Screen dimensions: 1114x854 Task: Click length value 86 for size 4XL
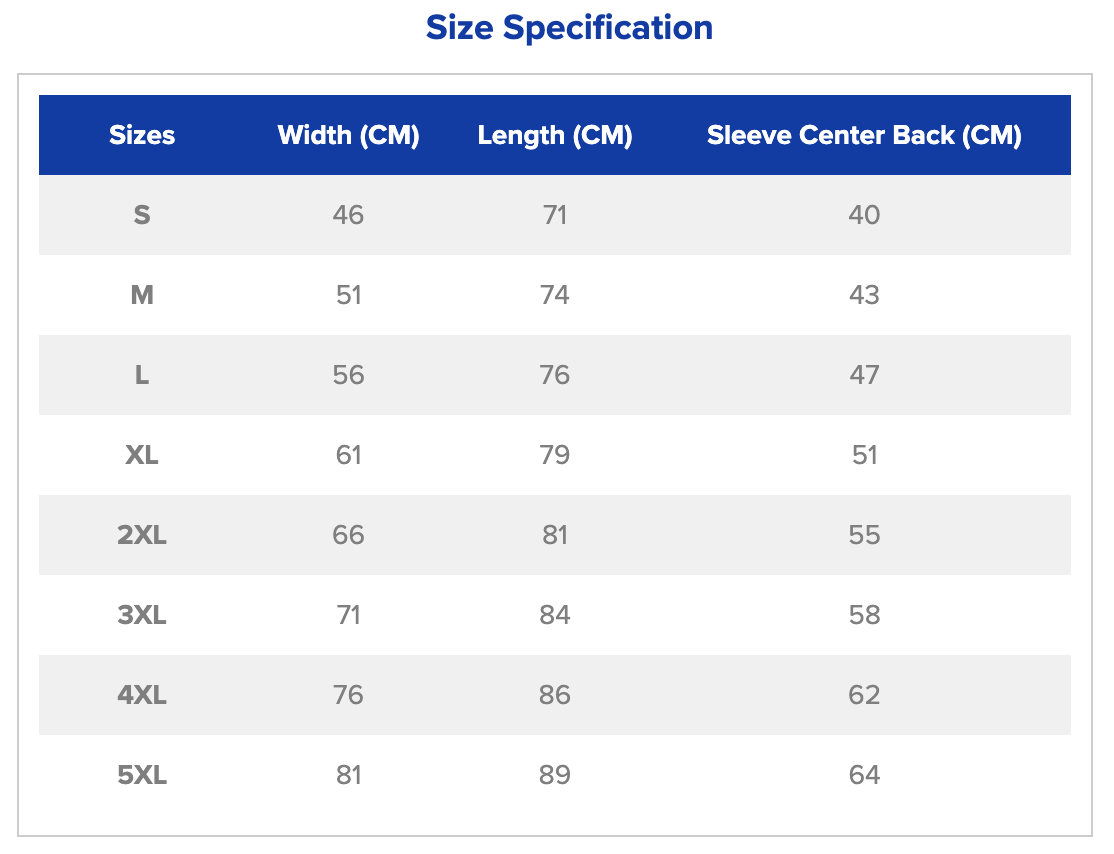tap(555, 695)
